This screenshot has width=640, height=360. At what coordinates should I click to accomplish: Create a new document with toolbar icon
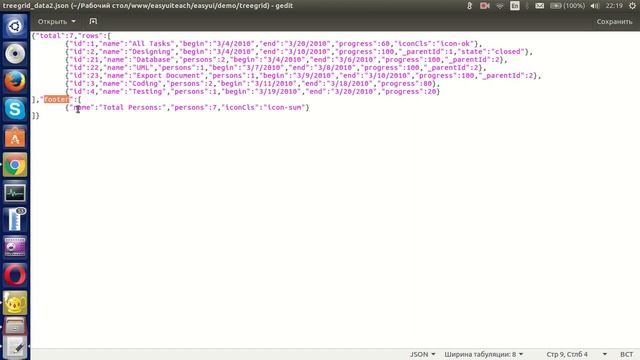point(93,21)
